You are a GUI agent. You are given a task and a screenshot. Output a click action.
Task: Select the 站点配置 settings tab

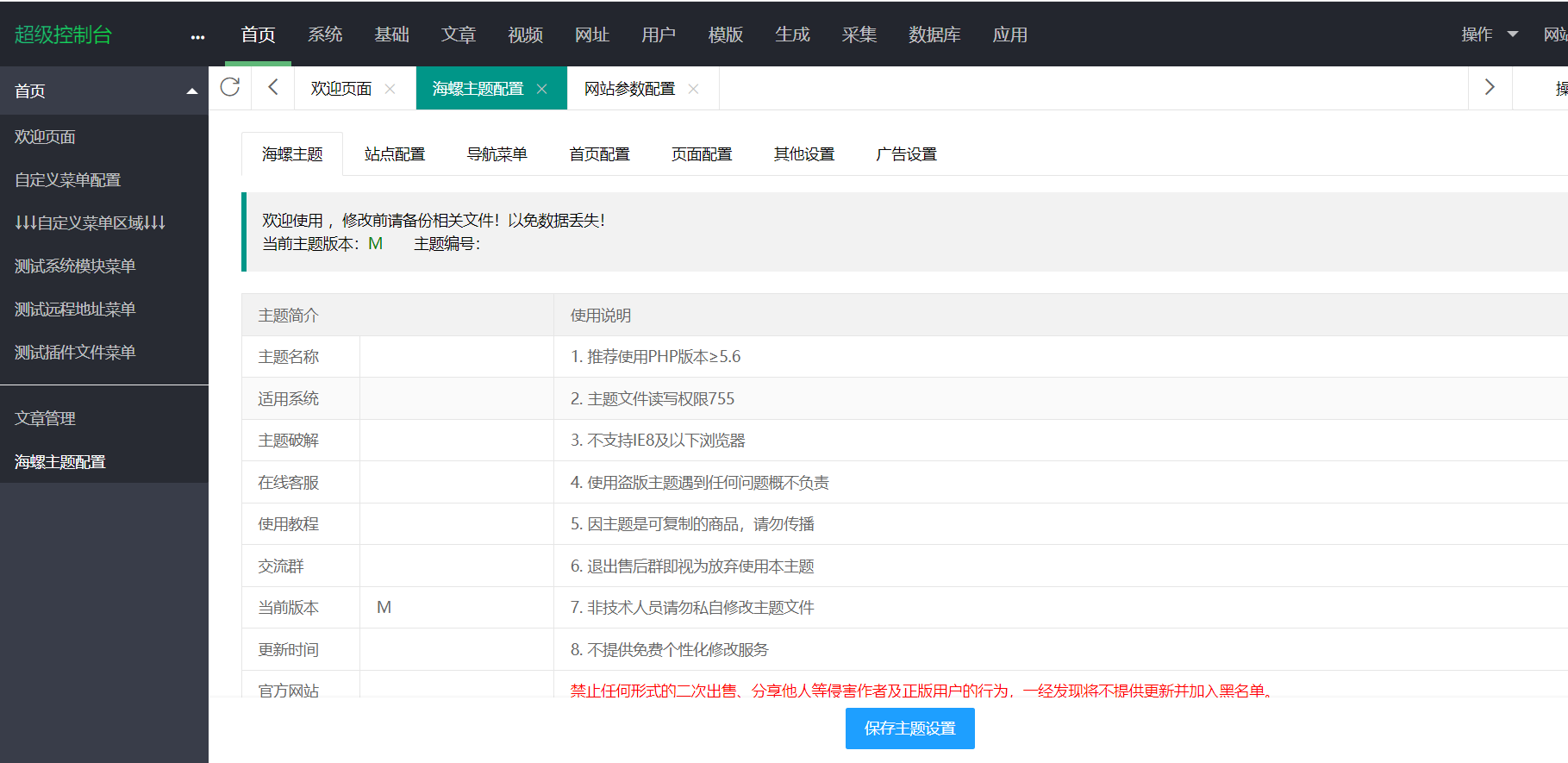click(395, 154)
